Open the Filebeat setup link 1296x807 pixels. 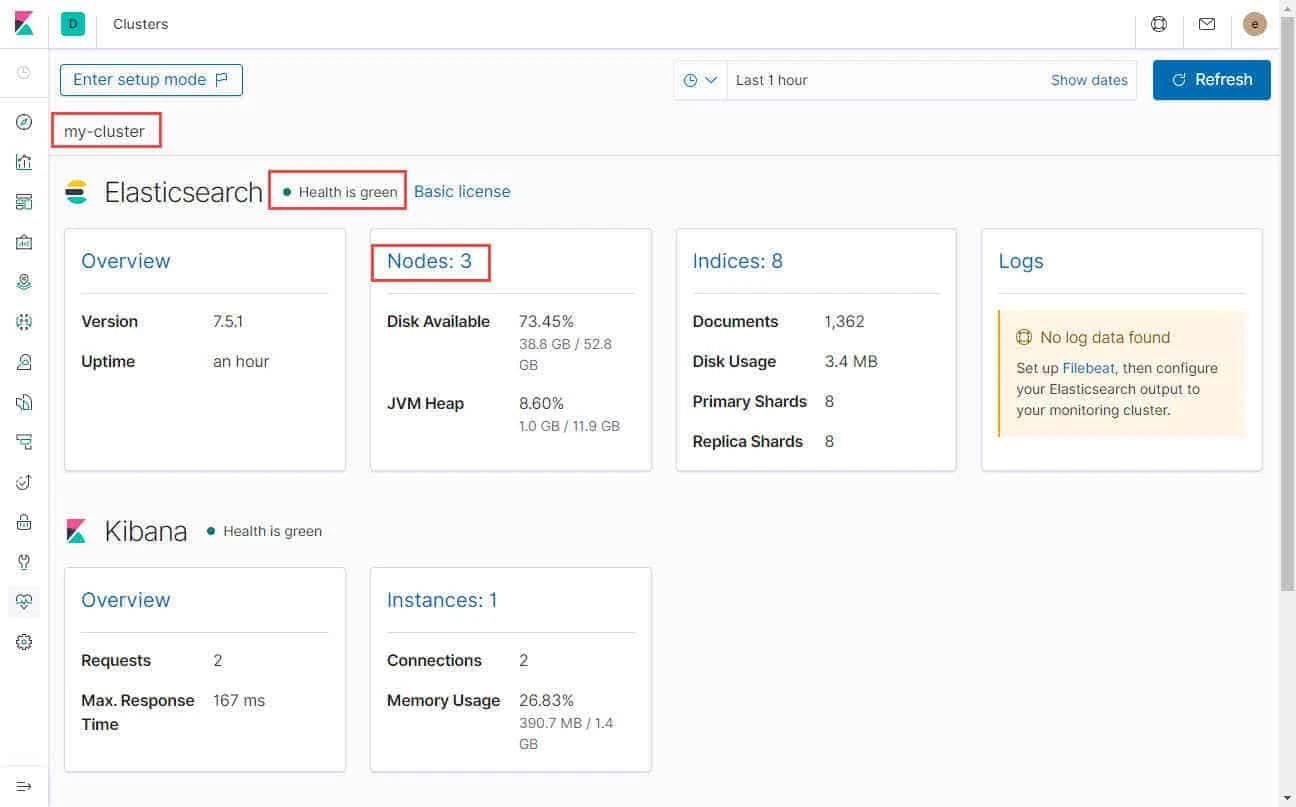point(1087,368)
